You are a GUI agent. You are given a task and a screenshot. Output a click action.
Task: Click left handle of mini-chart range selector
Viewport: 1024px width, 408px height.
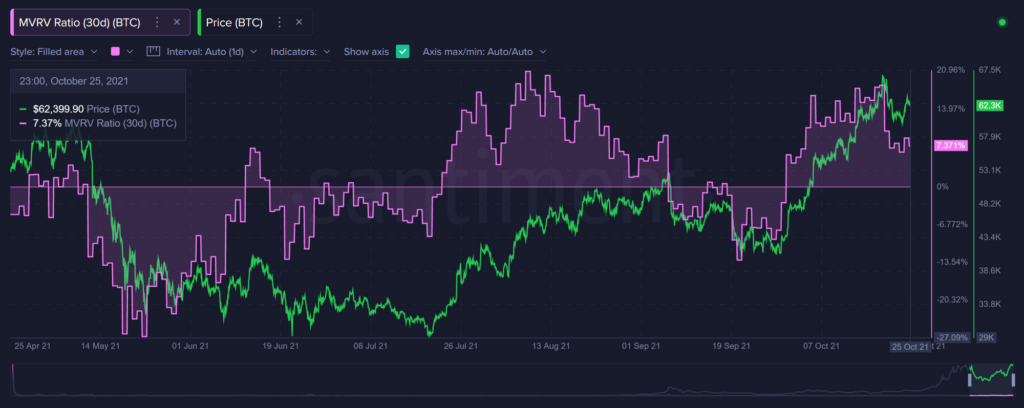click(x=969, y=379)
